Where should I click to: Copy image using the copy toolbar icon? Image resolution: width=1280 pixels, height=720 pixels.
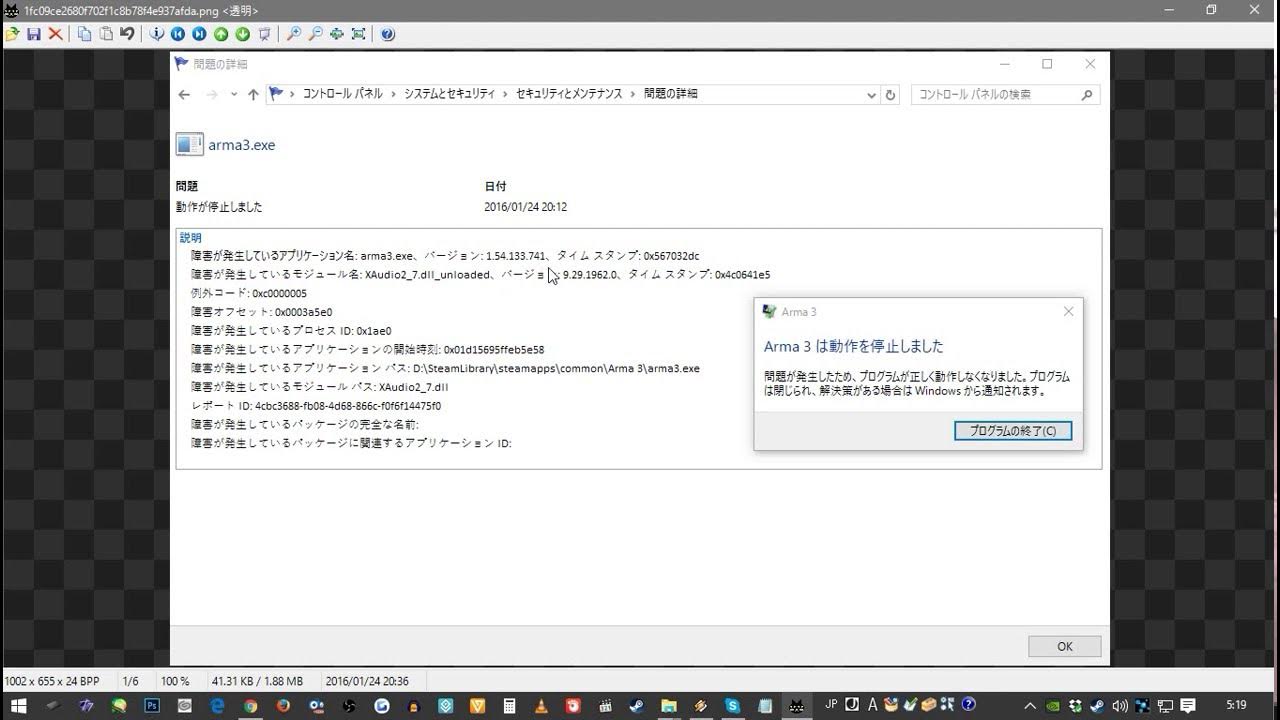tap(84, 34)
